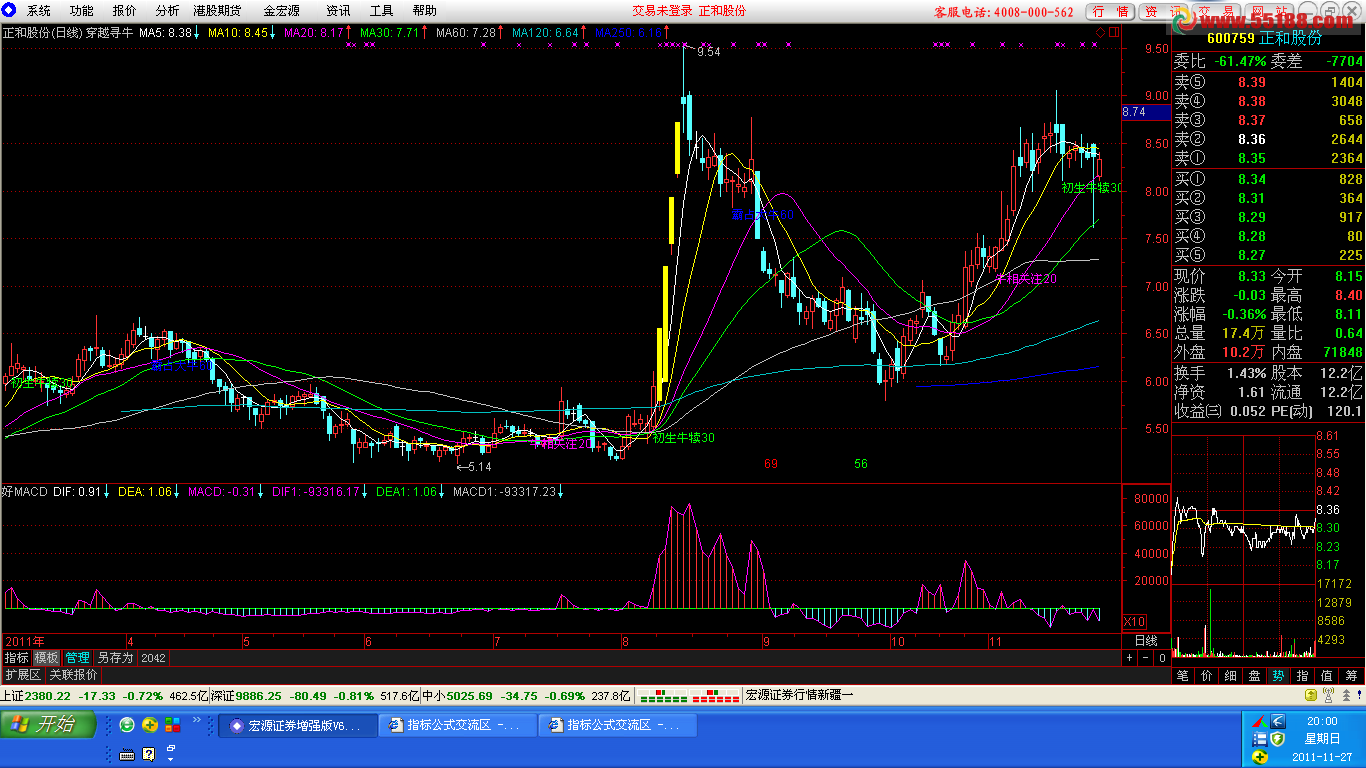Screen dimensions: 1366x768
Task: Switch the mini chart to 势 view
Action: [1279, 676]
